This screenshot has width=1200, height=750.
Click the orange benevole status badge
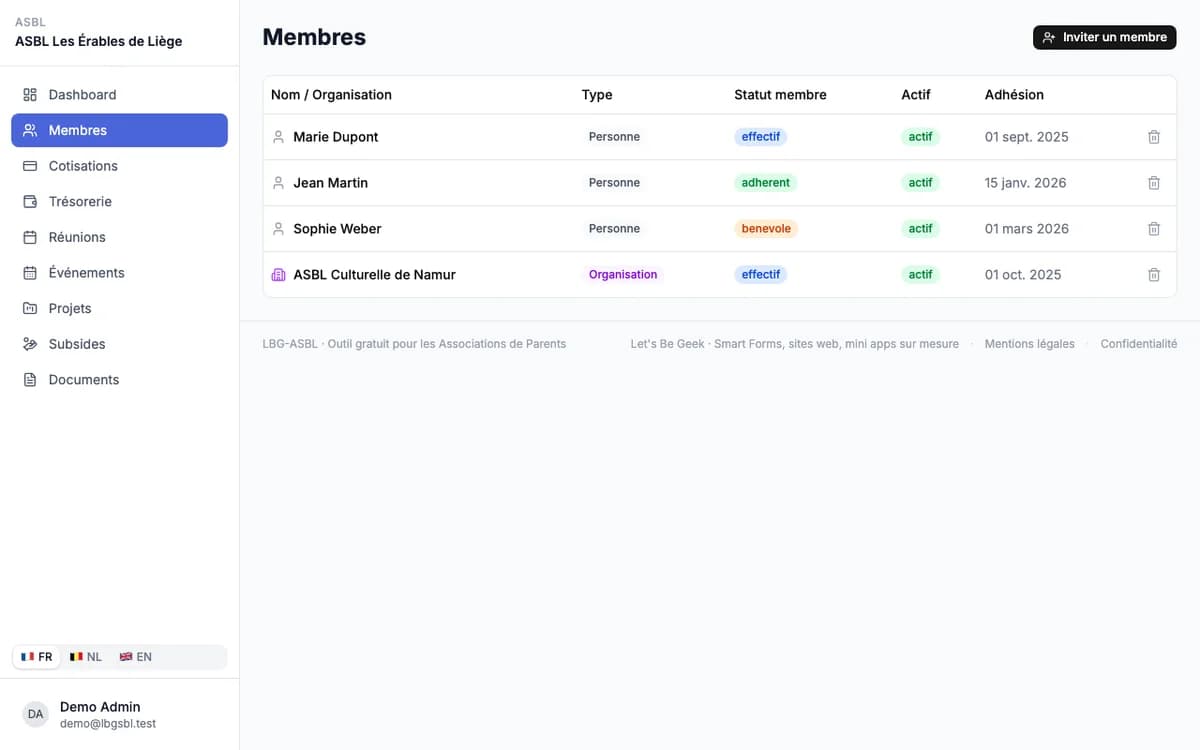(x=766, y=229)
